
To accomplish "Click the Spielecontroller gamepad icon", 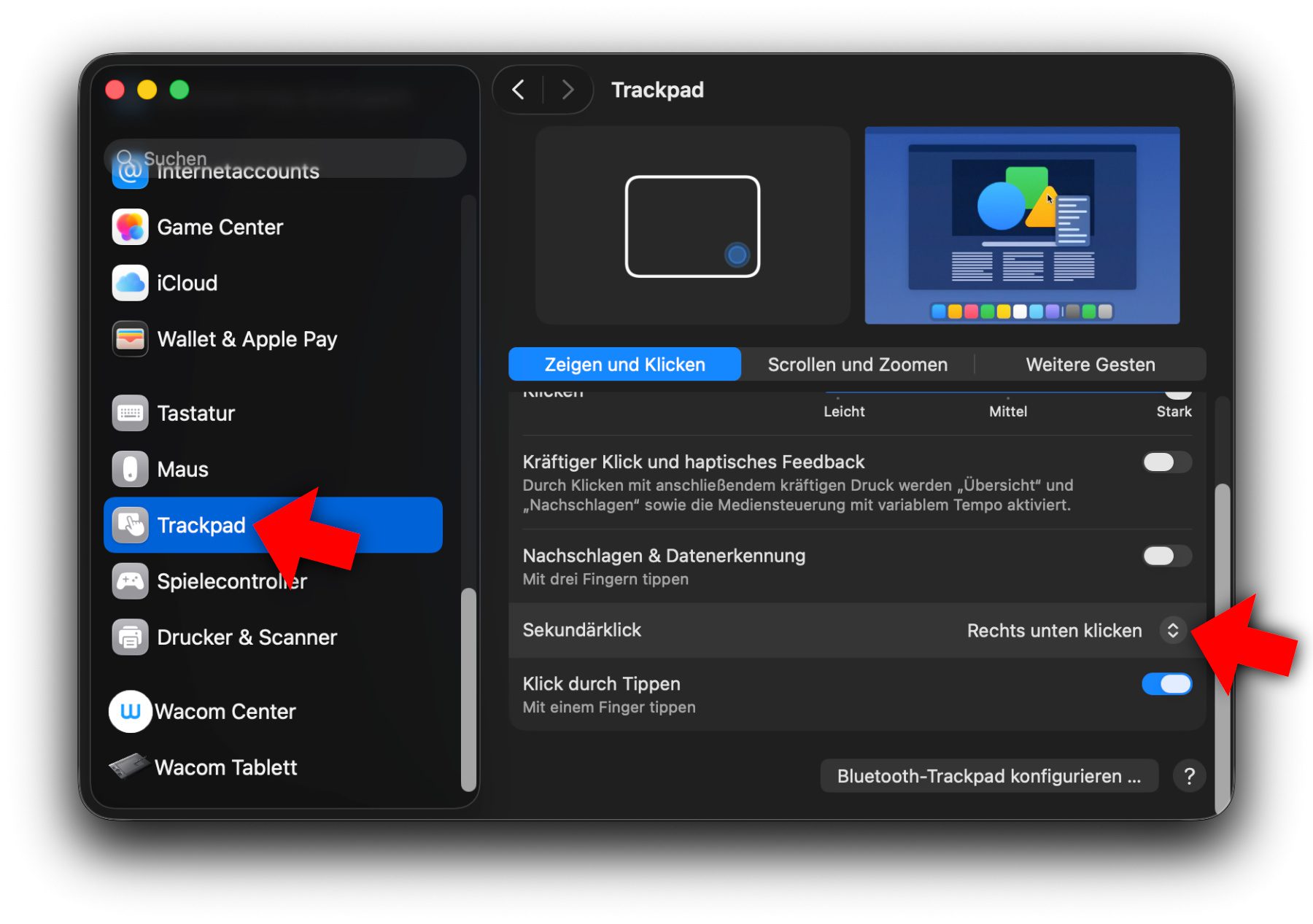I will coord(130,581).
